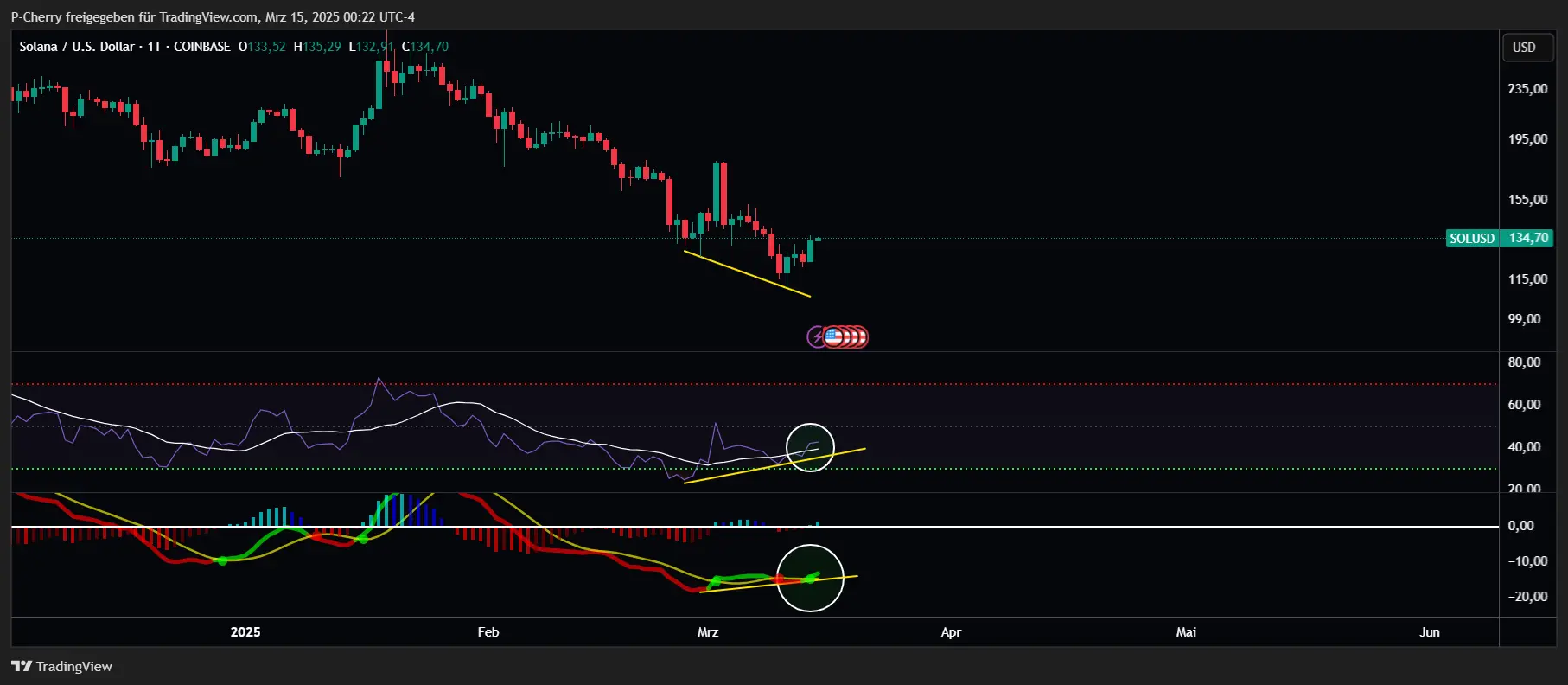Image resolution: width=1568 pixels, height=685 pixels.
Task: Click the high value 135,29
Action: (322, 47)
